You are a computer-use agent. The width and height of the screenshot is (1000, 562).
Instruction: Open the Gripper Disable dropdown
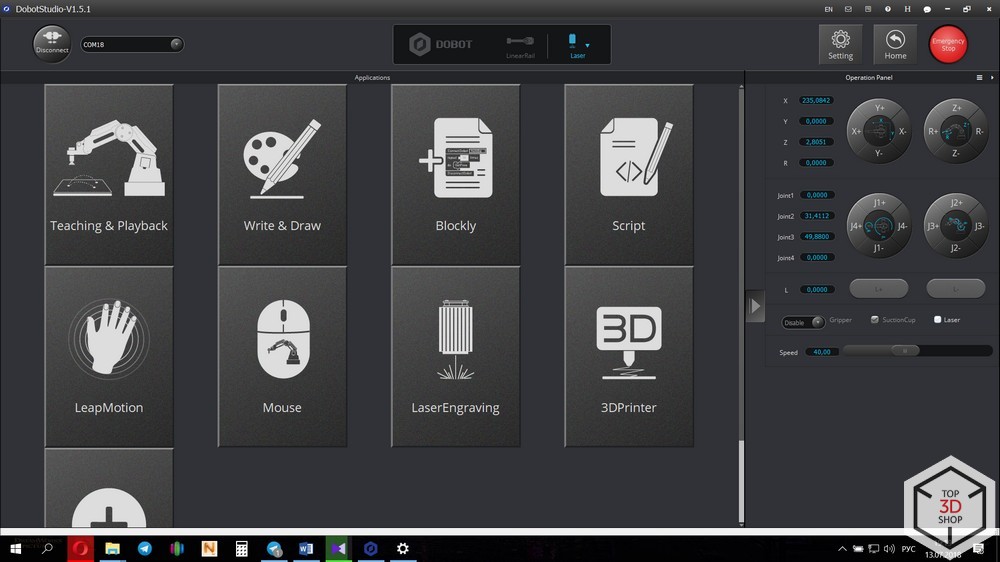pos(803,322)
